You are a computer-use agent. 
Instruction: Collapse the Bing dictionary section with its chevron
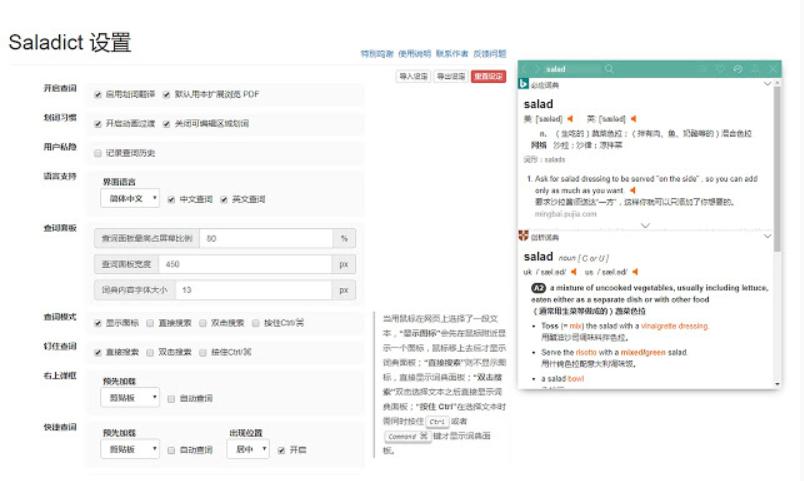(767, 84)
